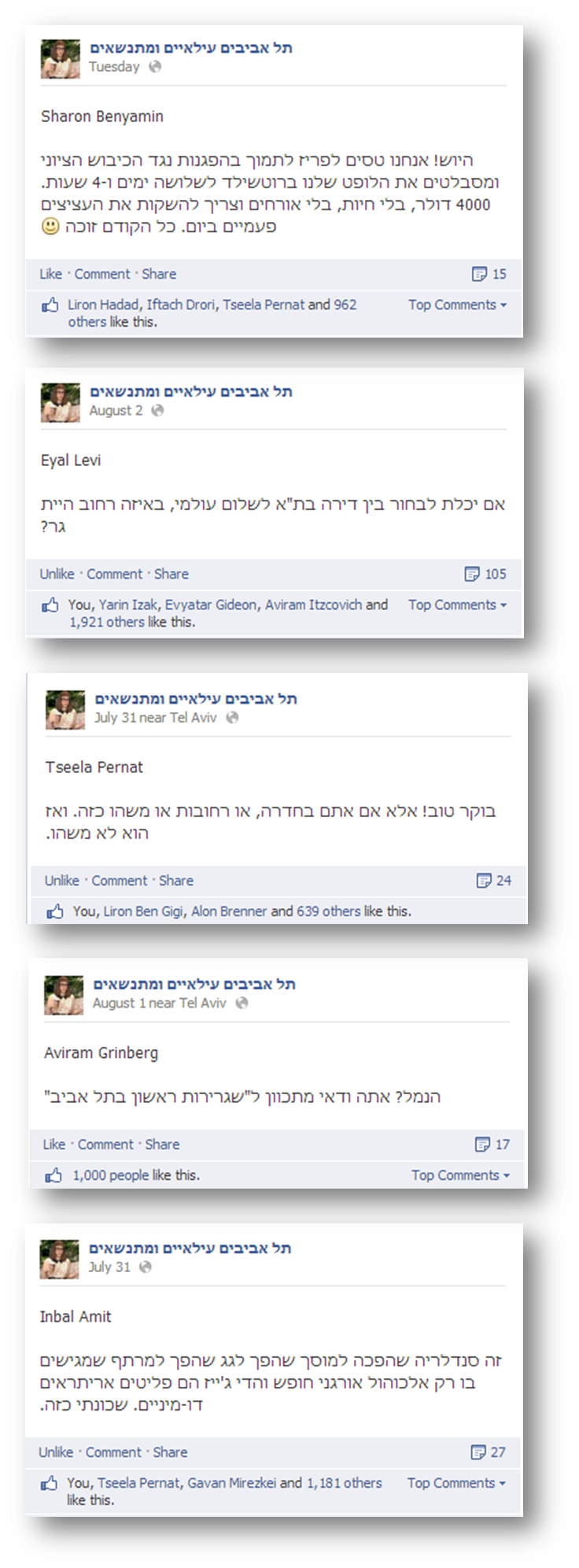
Task: Click comment count icon showing 105
Action: pyautogui.click(x=472, y=574)
